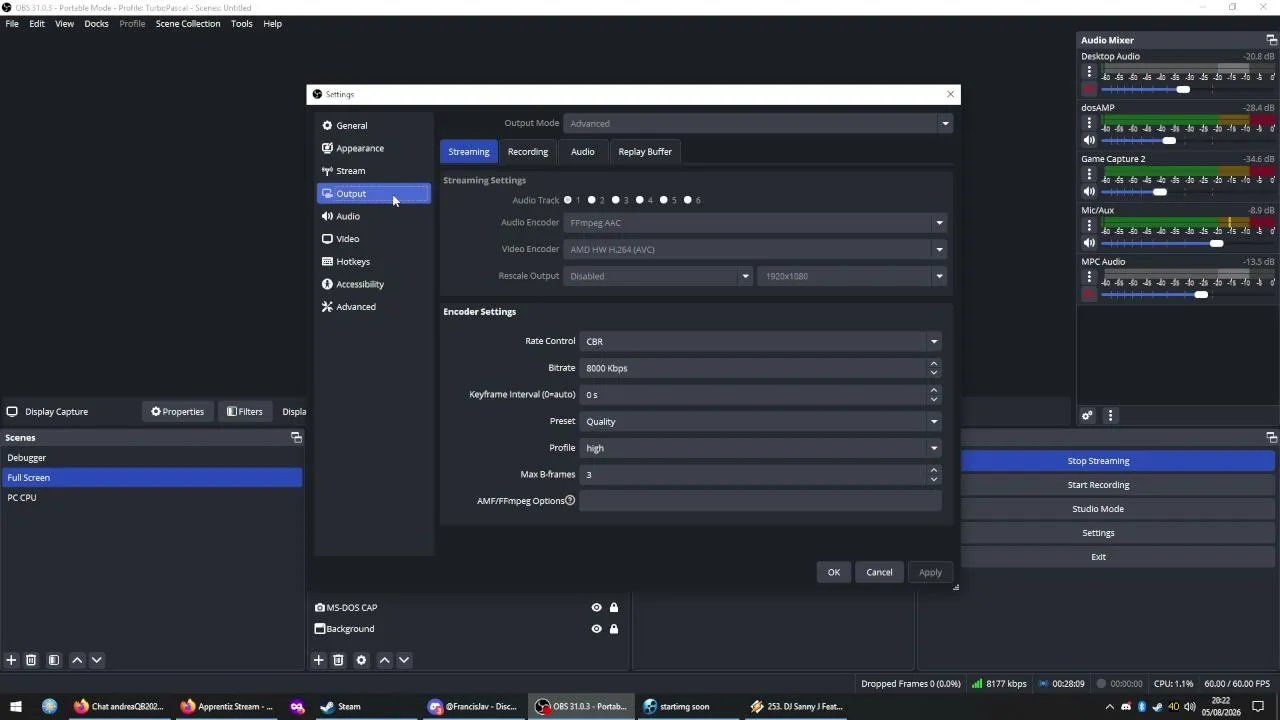This screenshot has height=720, width=1280.
Task: Add a new scene with plus icon
Action: tap(11, 660)
